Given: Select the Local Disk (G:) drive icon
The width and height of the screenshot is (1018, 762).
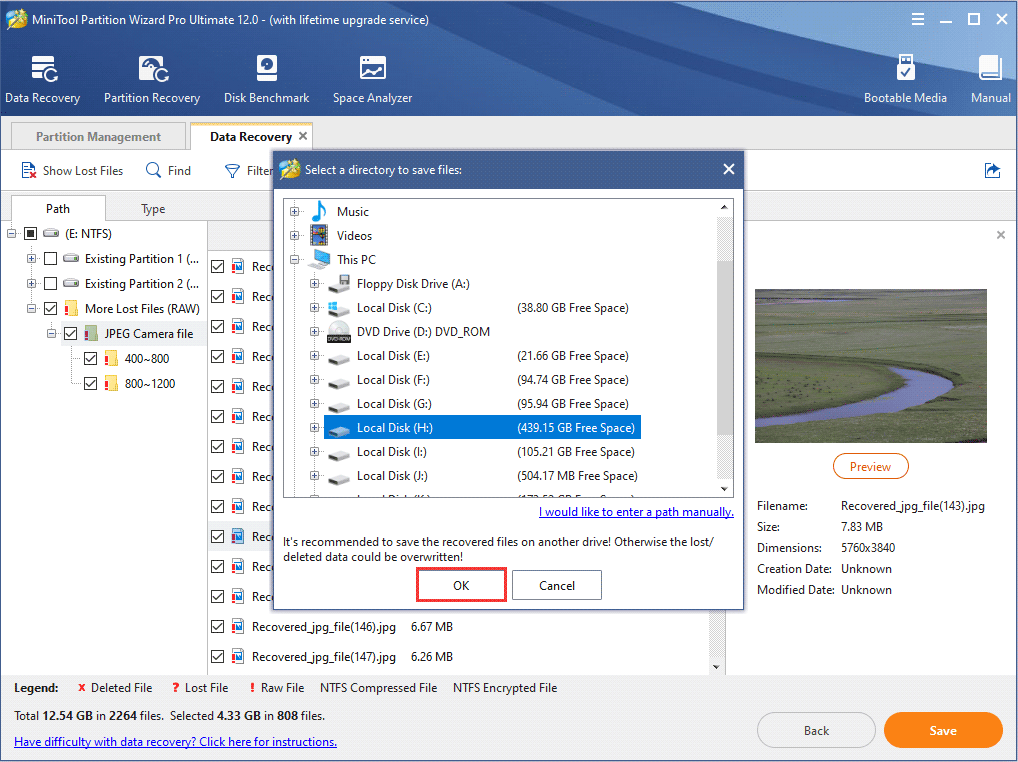Looking at the screenshot, I should tap(339, 405).
